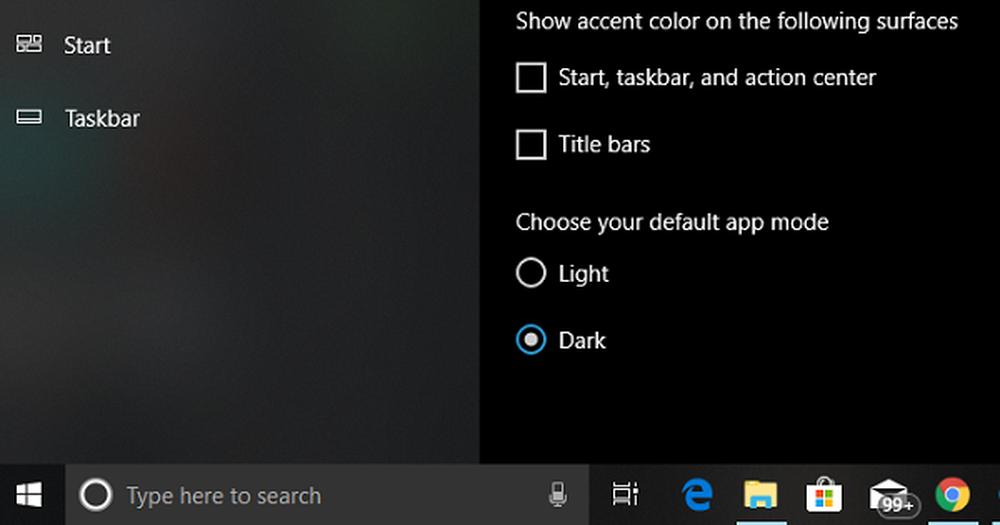The height and width of the screenshot is (525, 1000).
Task: Open the Microsoft Store taskbar icon
Action: coord(824,495)
